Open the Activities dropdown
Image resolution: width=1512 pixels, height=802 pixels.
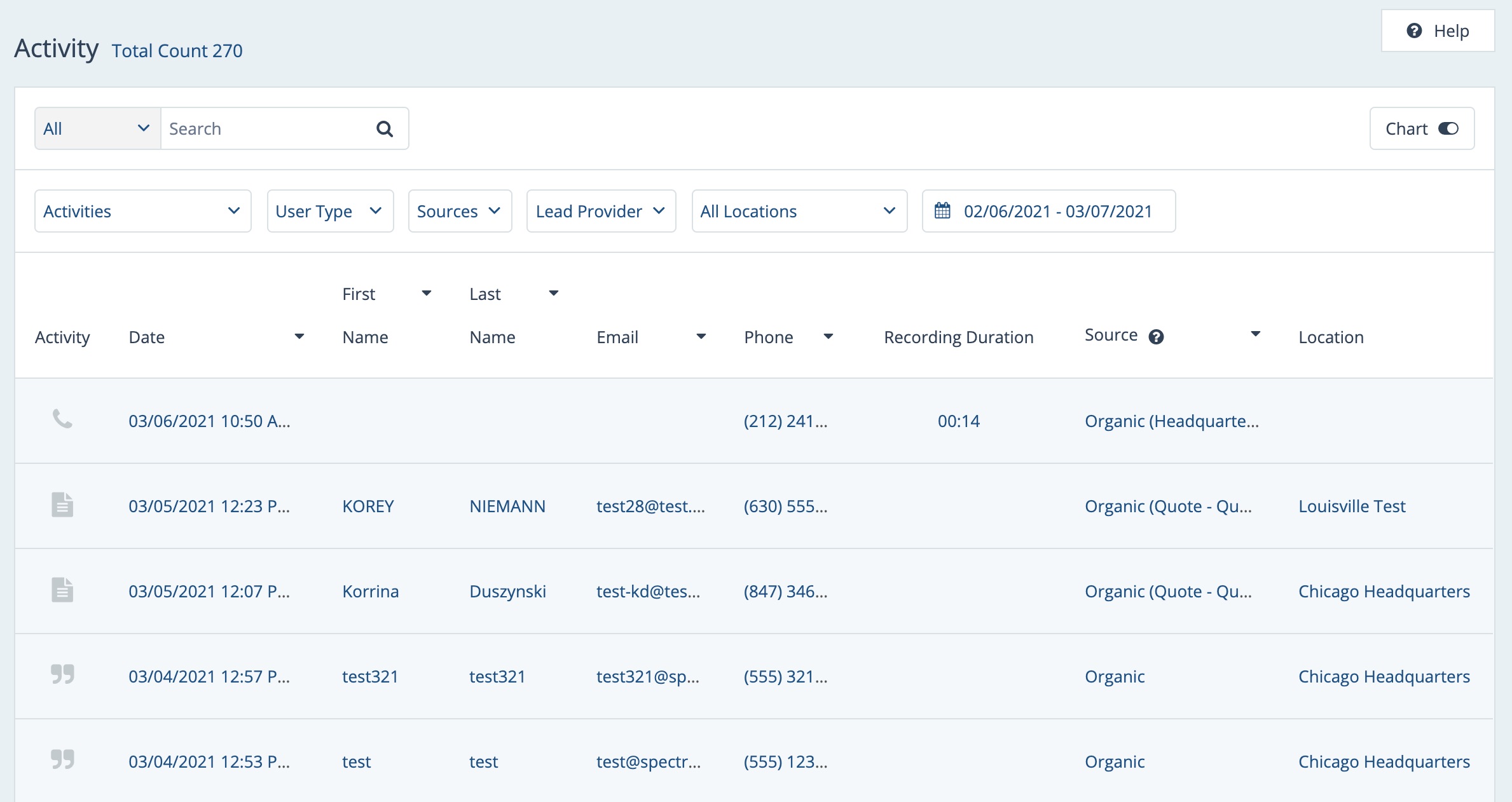click(x=142, y=211)
